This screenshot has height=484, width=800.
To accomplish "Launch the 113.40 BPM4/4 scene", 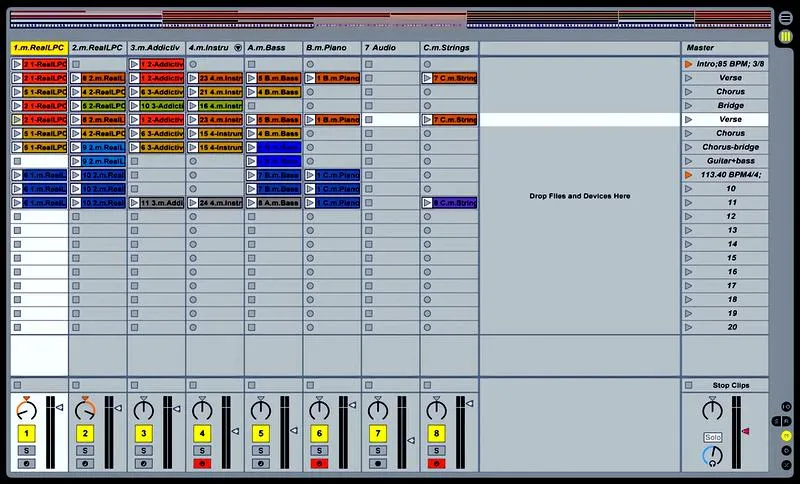I will (x=688, y=175).
